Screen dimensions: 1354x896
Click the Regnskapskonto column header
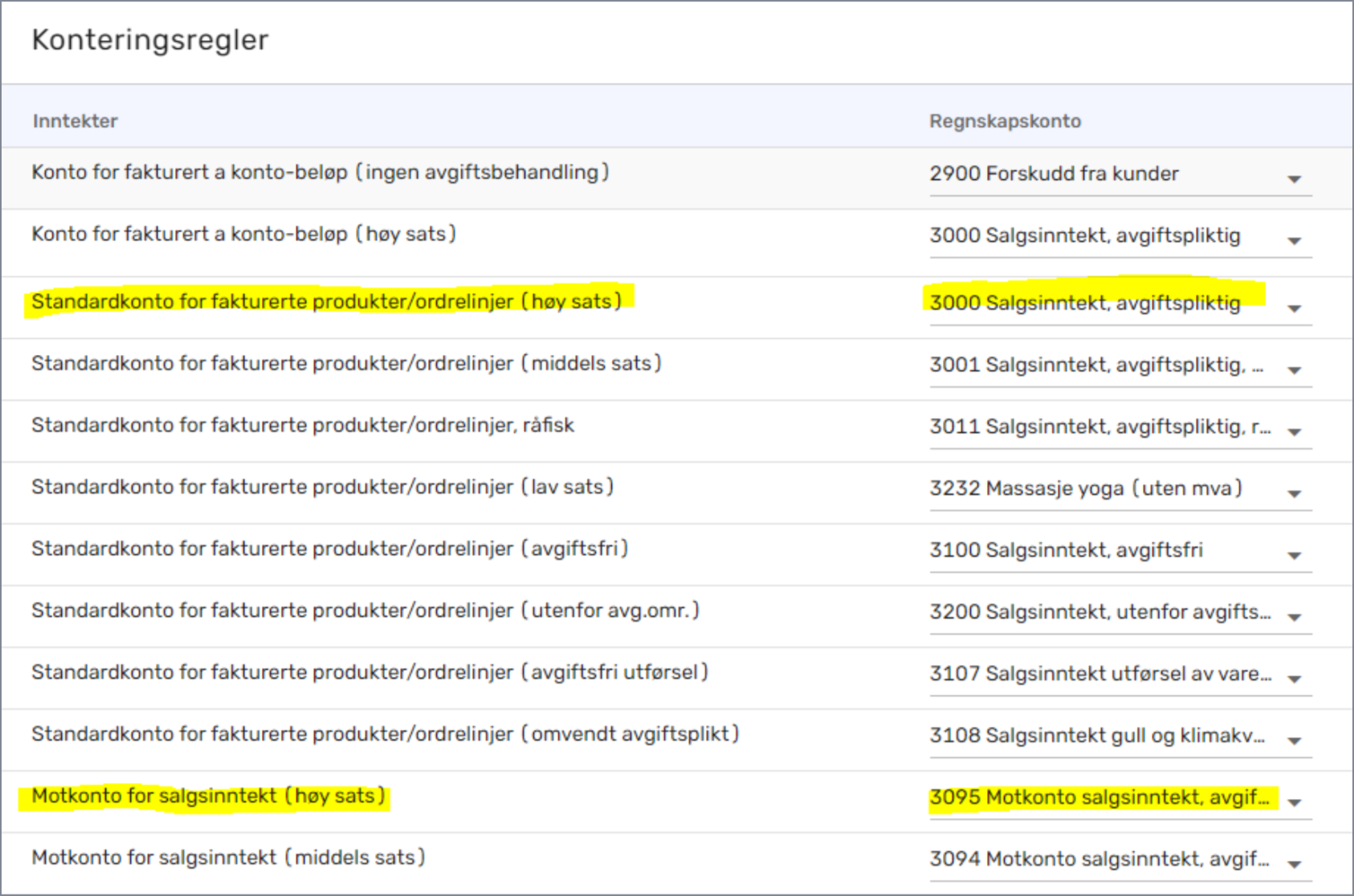[1005, 121]
